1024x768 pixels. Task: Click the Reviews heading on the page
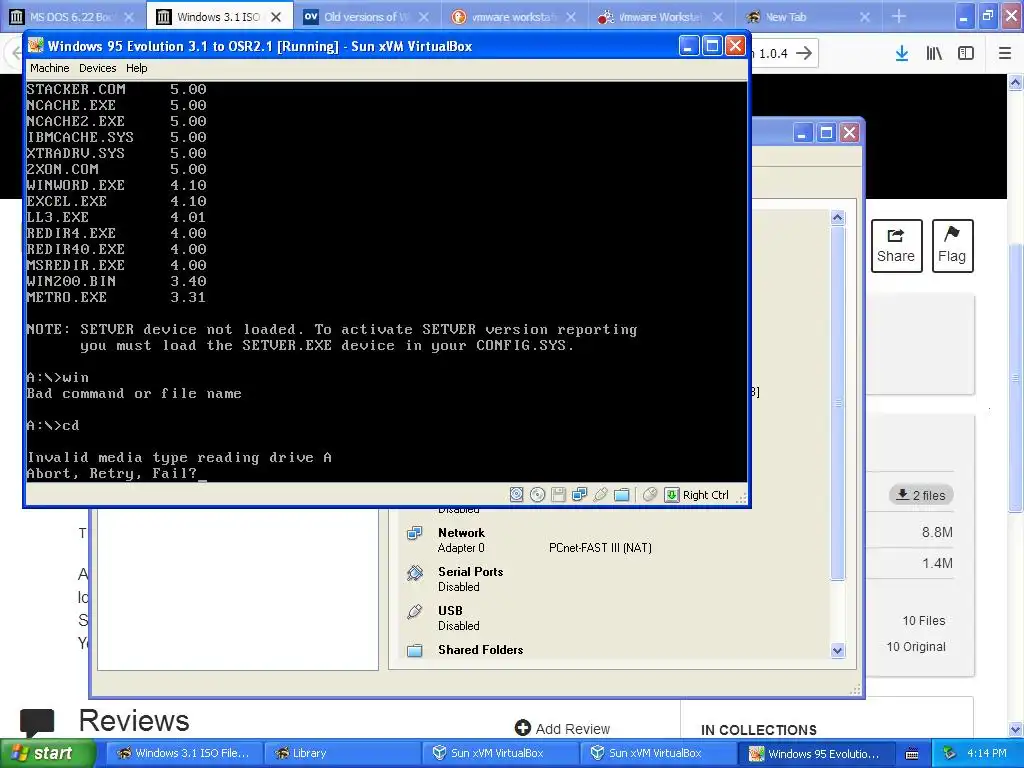tap(134, 721)
